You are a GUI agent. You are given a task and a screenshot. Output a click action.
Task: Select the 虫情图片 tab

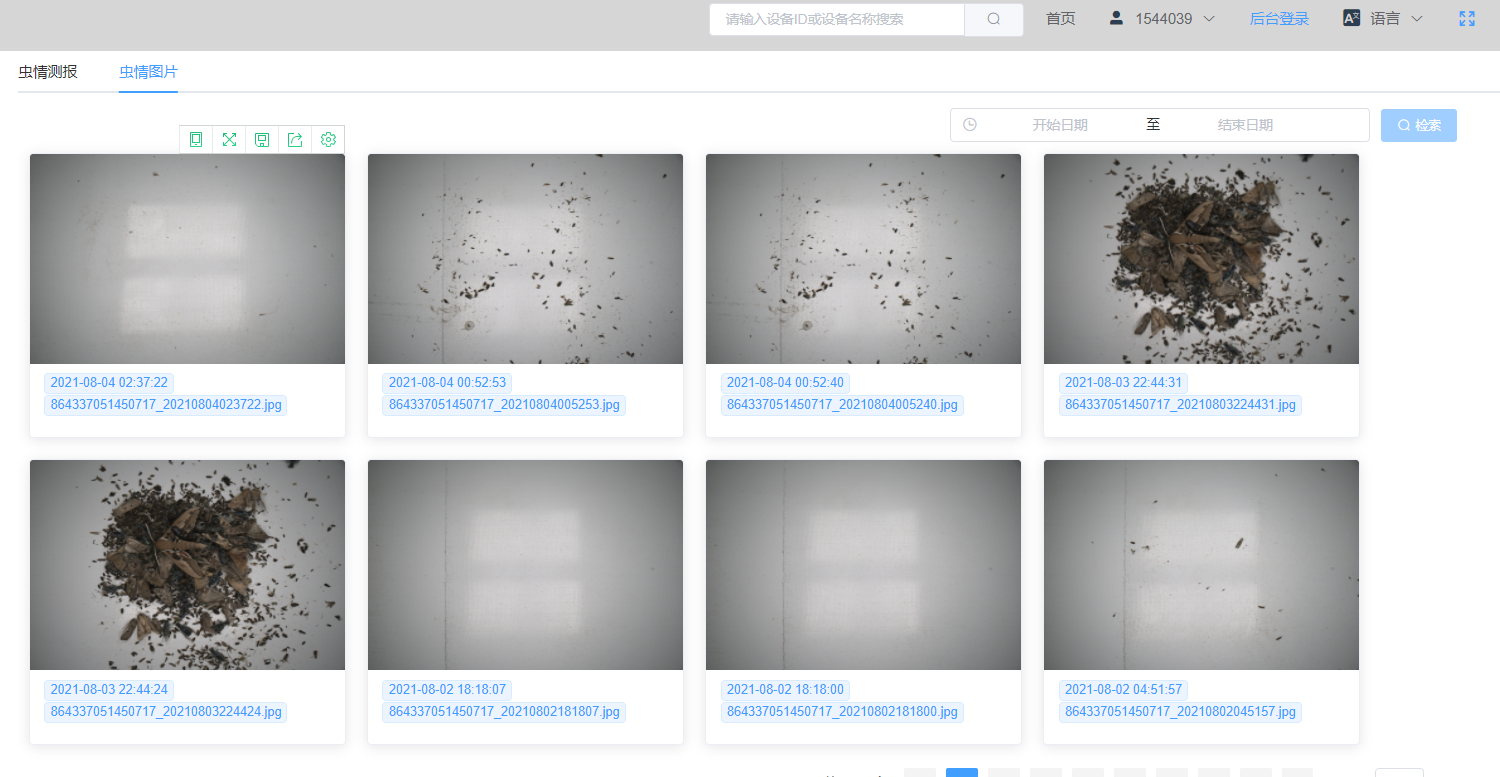(148, 72)
